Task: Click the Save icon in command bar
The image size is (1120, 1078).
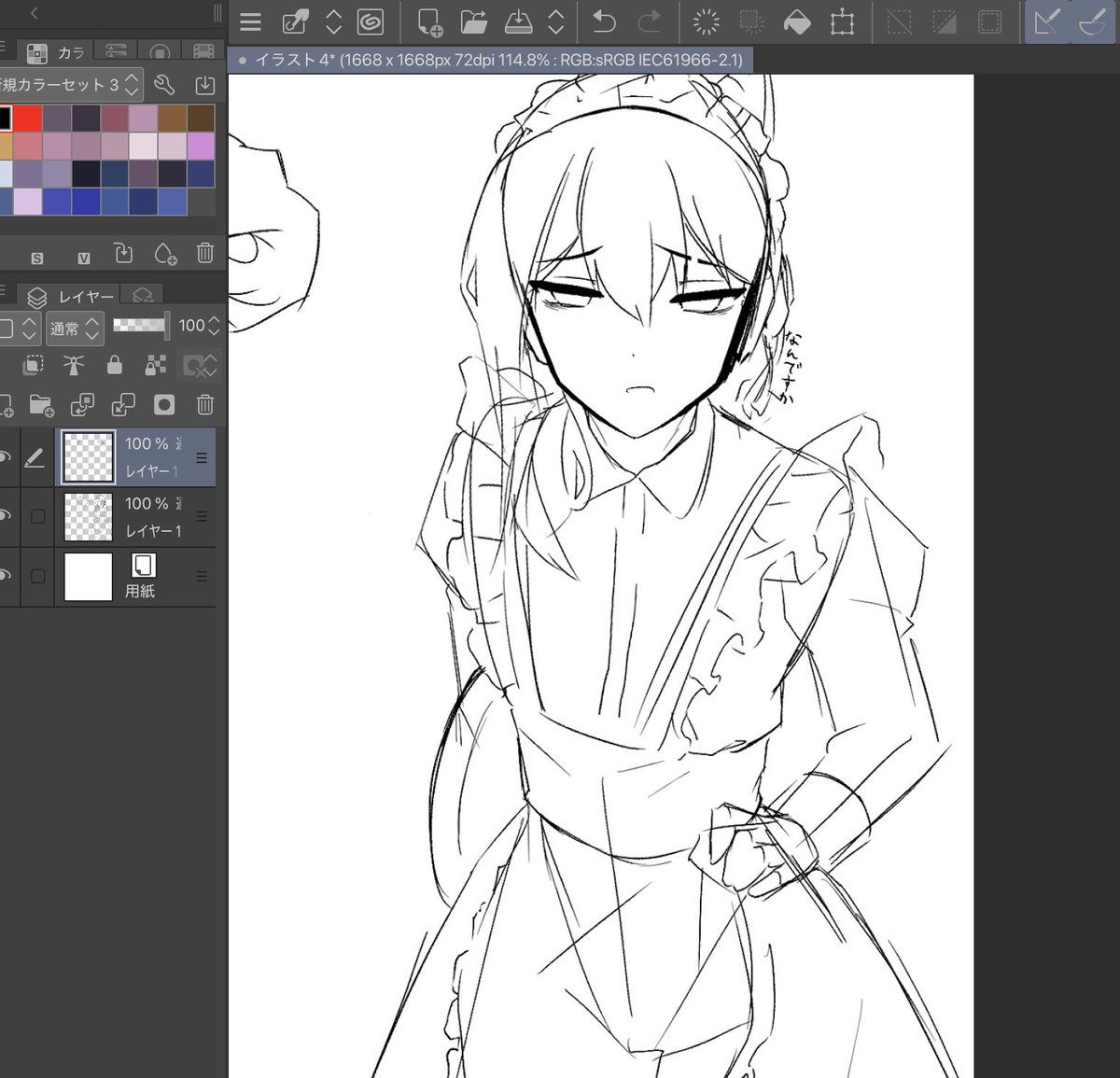Action: [x=518, y=21]
